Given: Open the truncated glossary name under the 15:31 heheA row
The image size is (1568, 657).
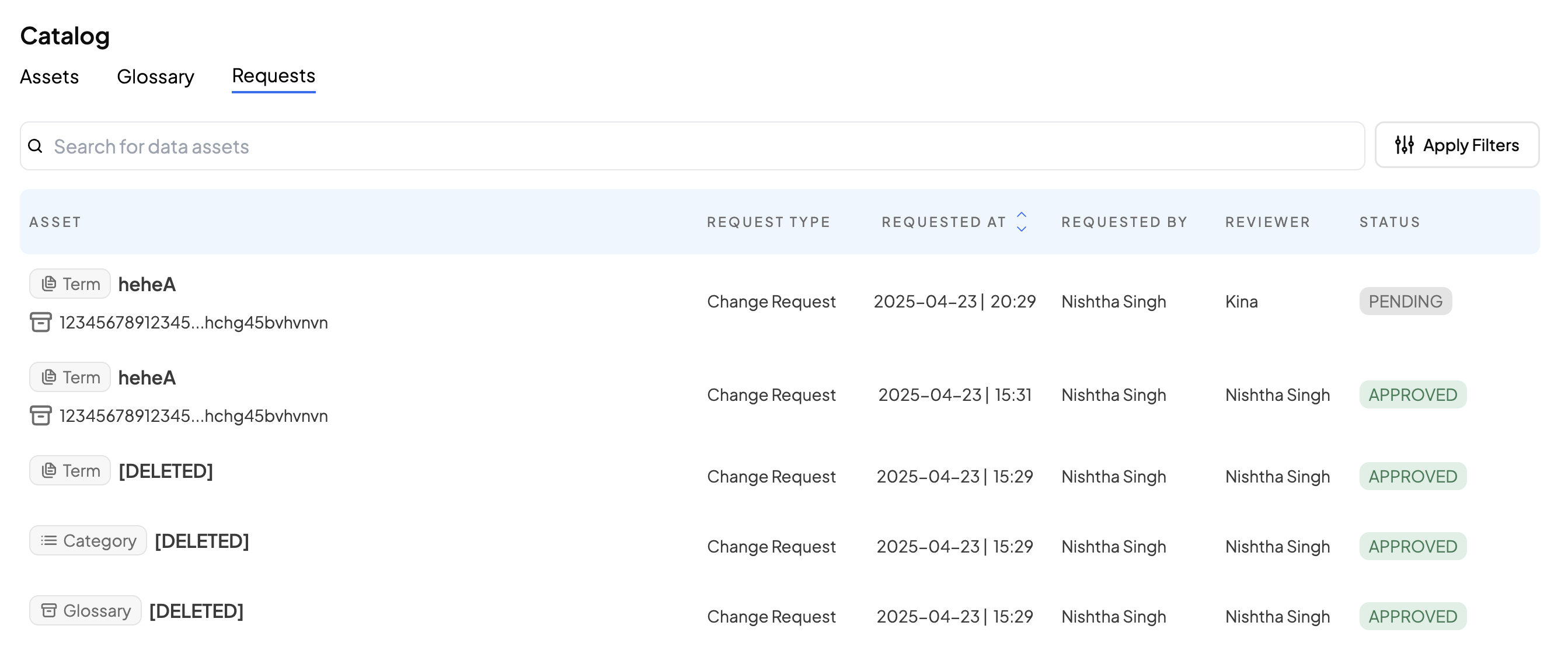Looking at the screenshot, I should click(194, 416).
